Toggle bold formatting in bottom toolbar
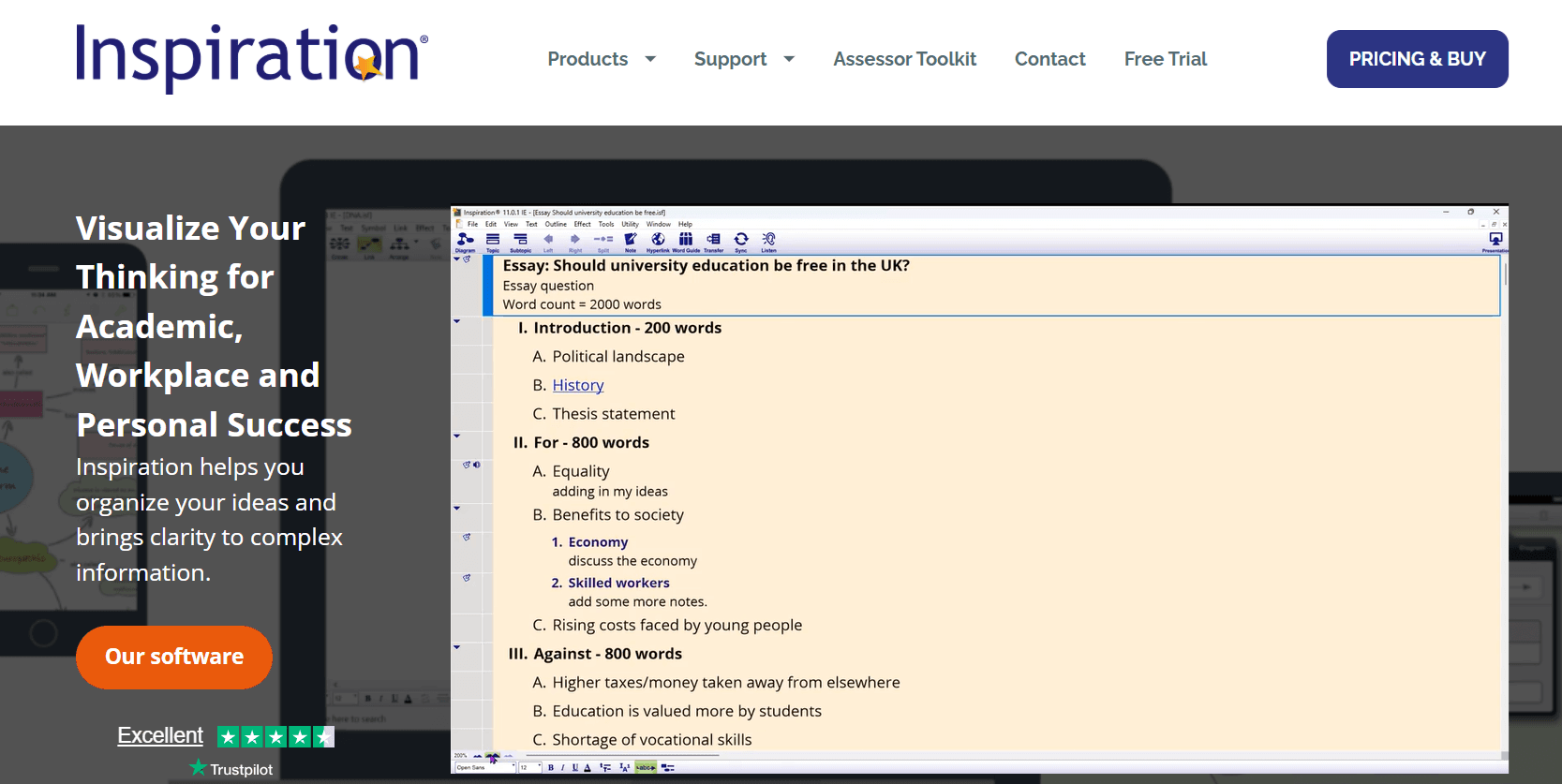Viewport: 1562px width, 784px height. pyautogui.click(x=551, y=768)
